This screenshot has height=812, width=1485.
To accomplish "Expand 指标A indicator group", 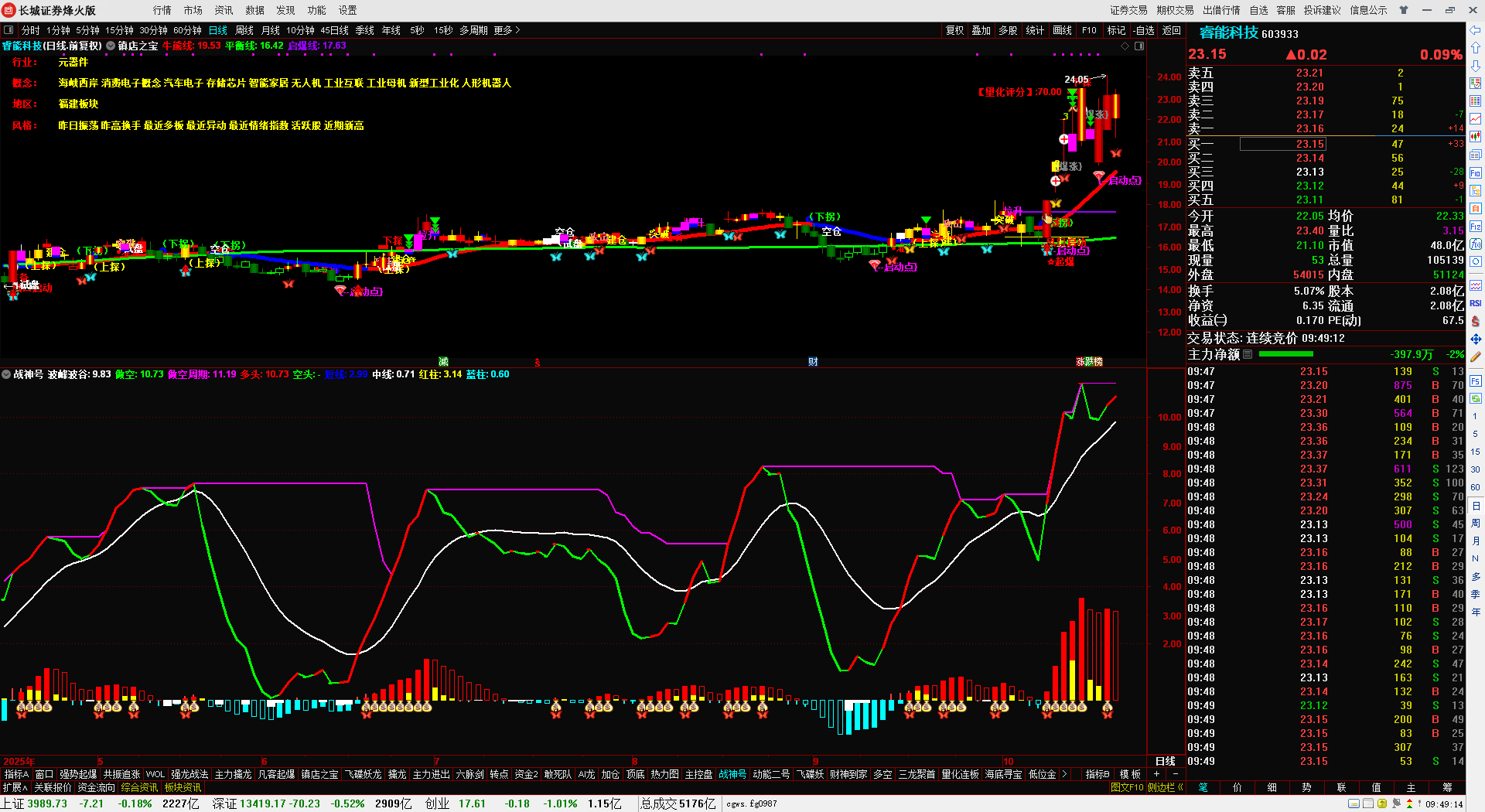I will [x=16, y=774].
